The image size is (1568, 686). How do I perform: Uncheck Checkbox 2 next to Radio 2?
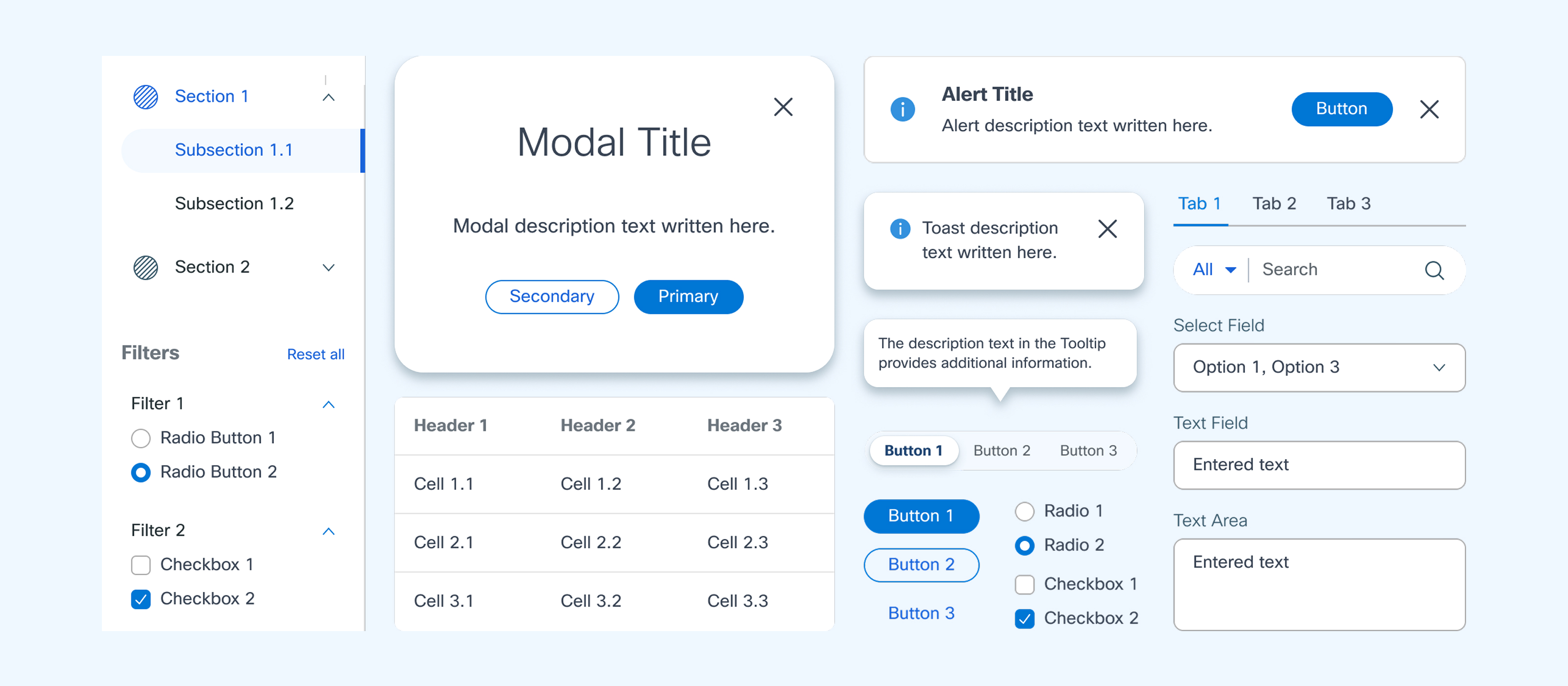tap(1025, 618)
